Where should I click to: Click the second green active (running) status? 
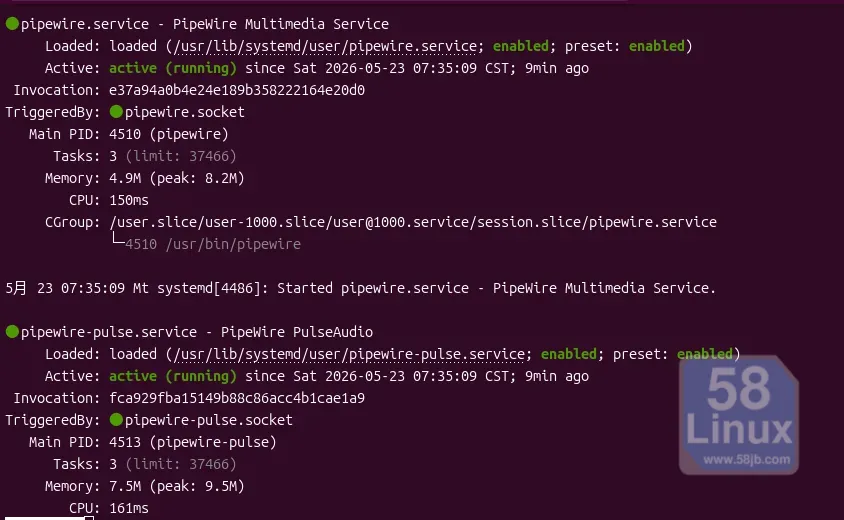(x=173, y=376)
